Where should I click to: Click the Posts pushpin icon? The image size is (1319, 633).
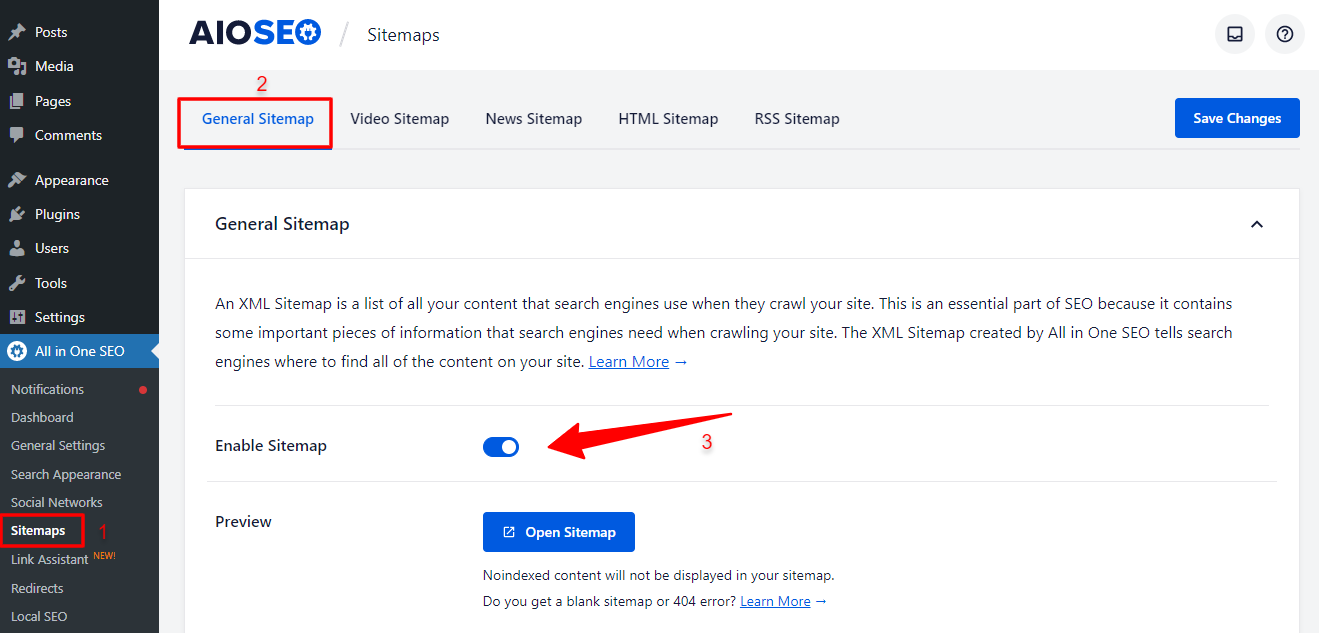[17, 32]
